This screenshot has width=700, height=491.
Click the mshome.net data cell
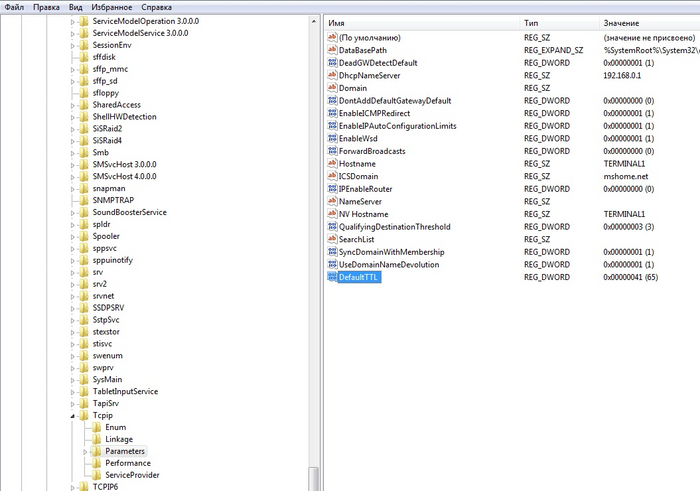[x=625, y=176]
